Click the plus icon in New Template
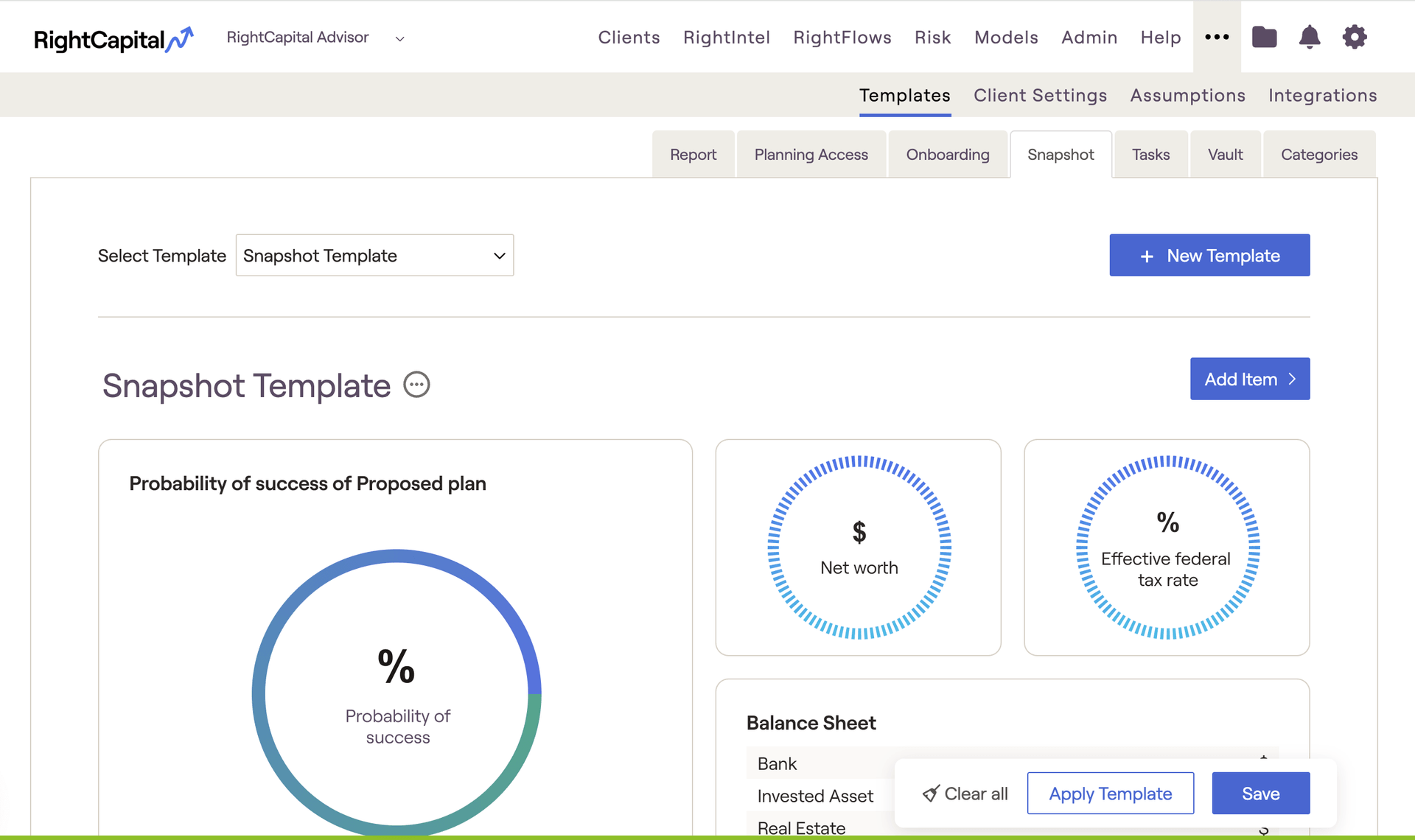This screenshot has height=840, width=1415. click(x=1147, y=256)
